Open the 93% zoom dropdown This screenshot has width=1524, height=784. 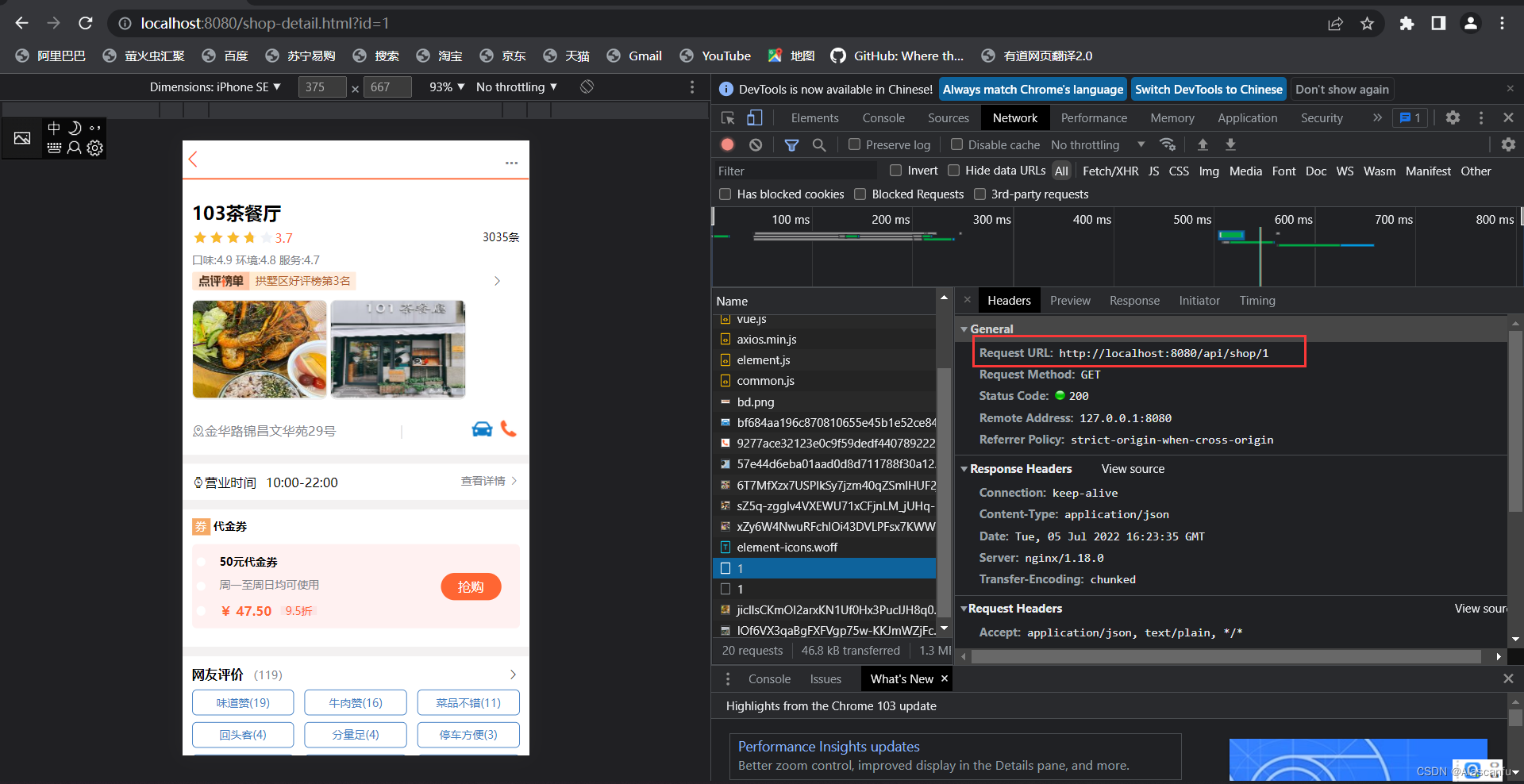pyautogui.click(x=447, y=86)
